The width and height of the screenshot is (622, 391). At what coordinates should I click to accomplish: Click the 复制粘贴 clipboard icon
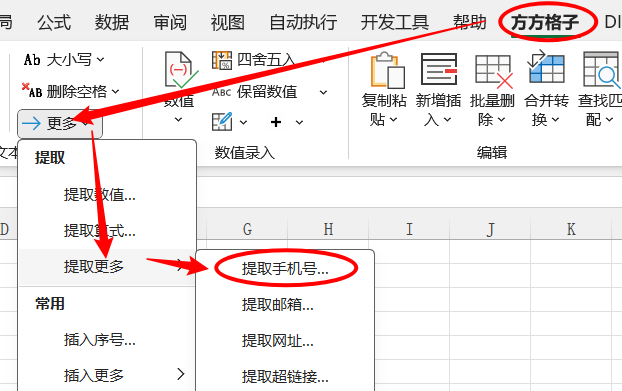click(387, 70)
